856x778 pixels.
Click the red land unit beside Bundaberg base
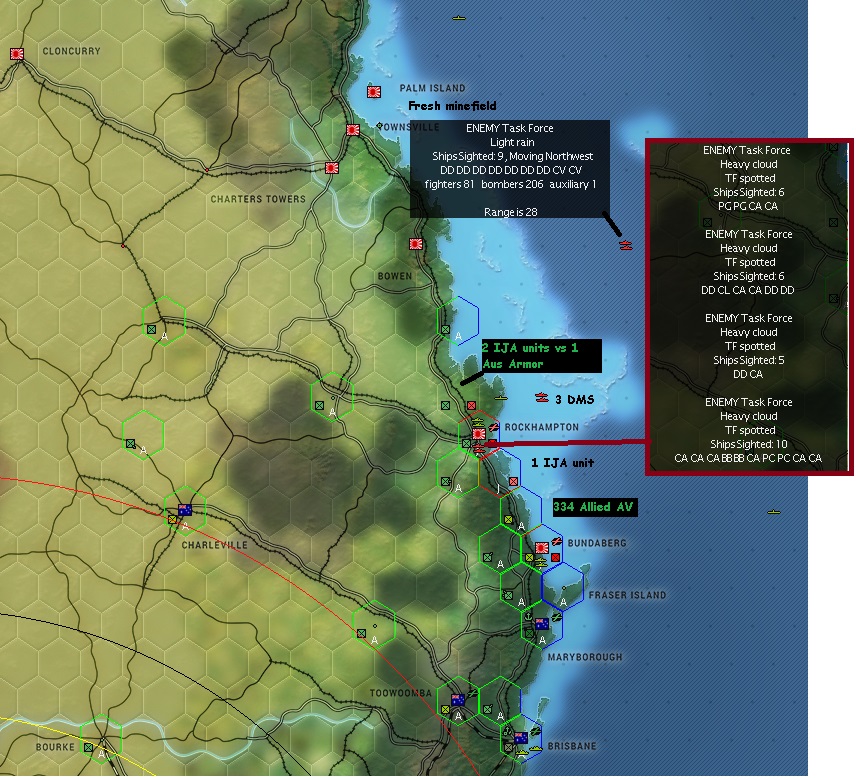(556, 557)
